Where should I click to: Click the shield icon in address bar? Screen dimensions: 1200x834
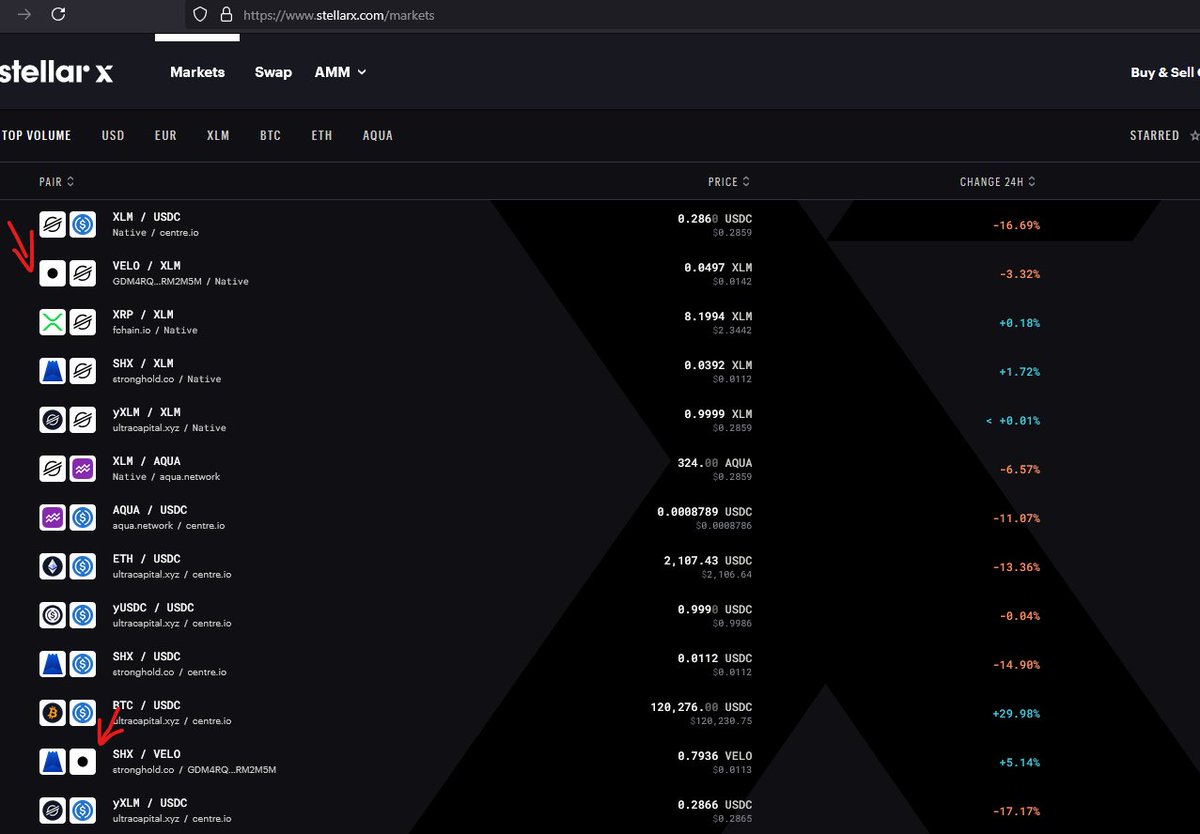[x=200, y=15]
